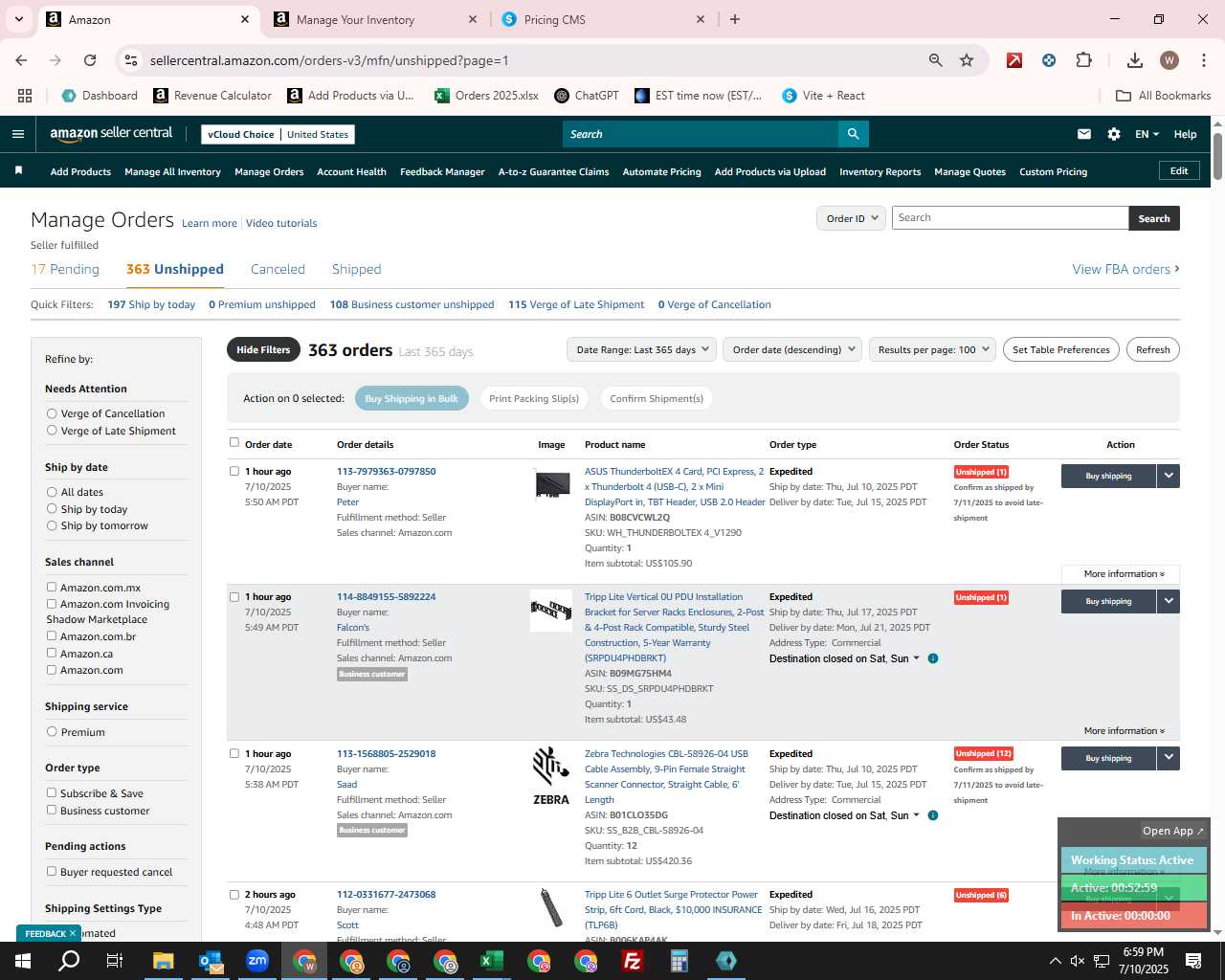Screen dimensions: 1225x980
Task: Open the Seller Central hamburger menu
Action: [x=17, y=134]
